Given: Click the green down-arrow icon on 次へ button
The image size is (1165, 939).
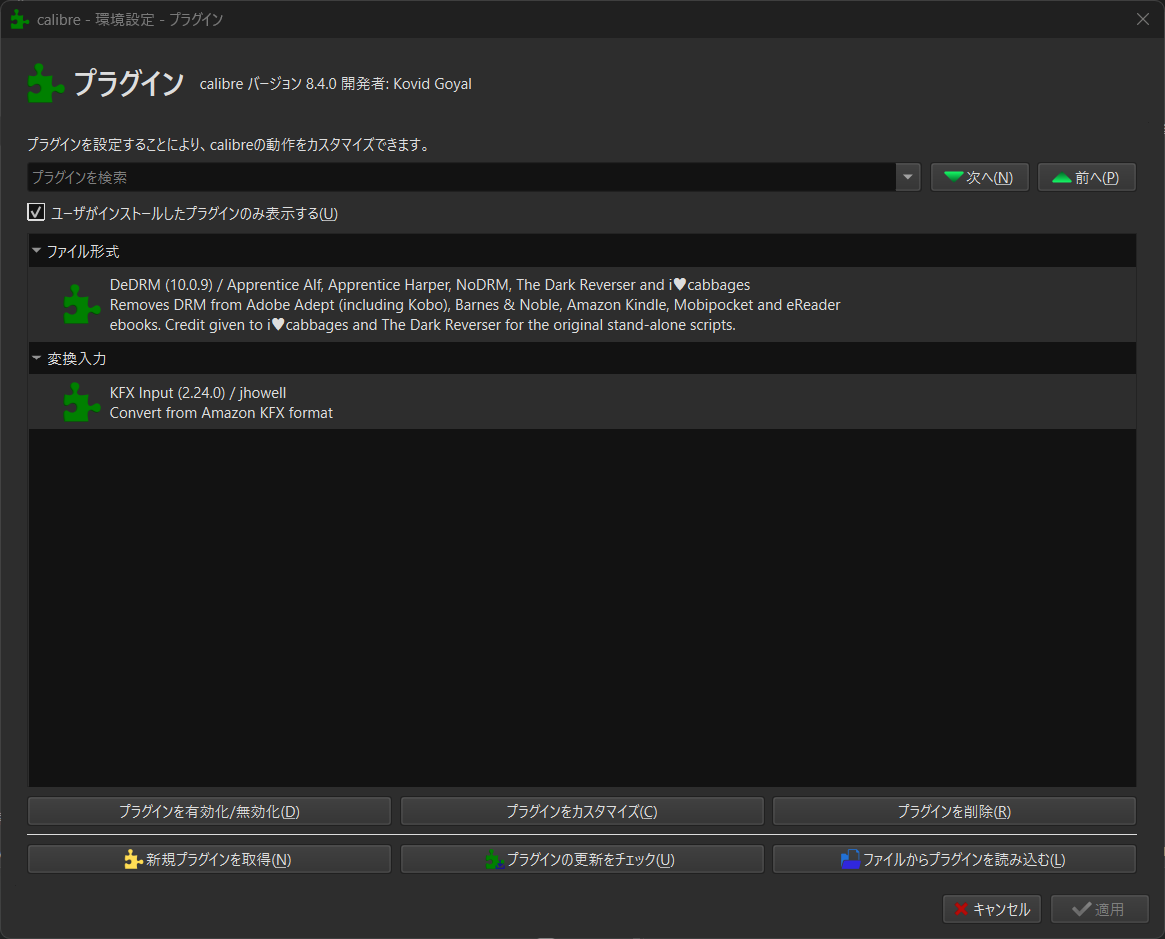Looking at the screenshot, I should tap(953, 176).
